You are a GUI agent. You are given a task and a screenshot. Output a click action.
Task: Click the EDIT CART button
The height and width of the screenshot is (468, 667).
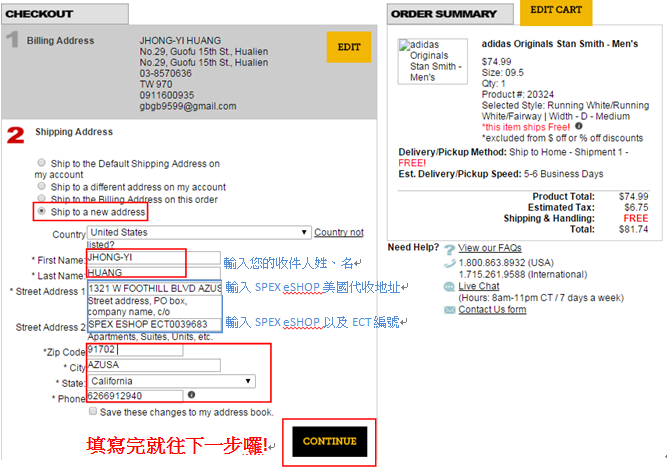556,11
